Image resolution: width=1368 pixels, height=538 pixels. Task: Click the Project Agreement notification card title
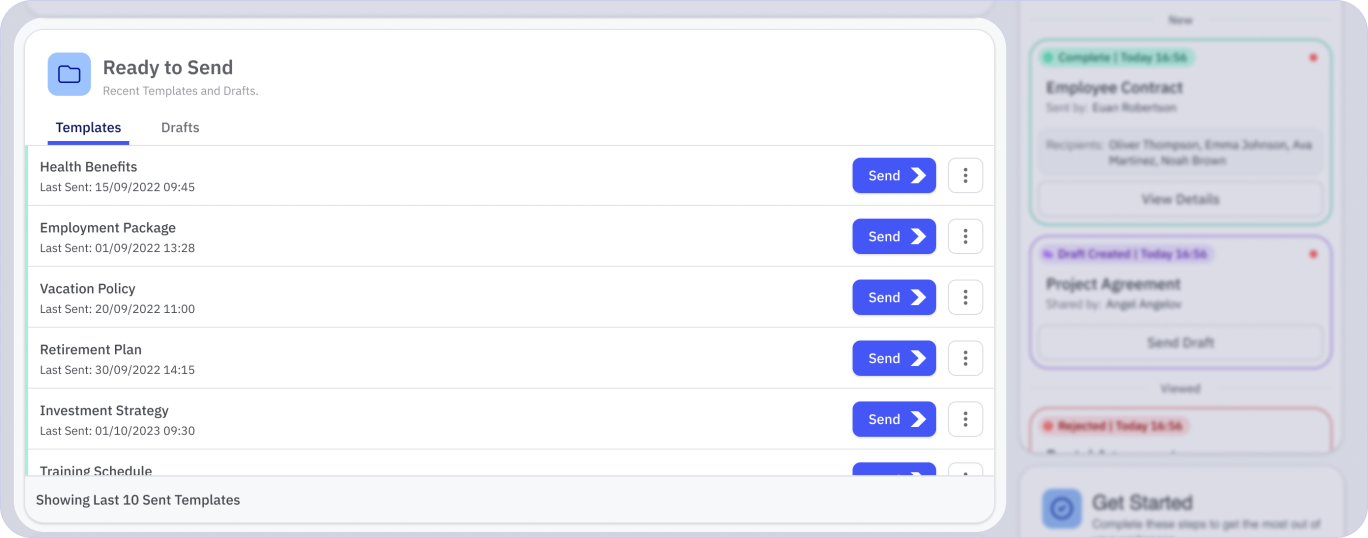1113,284
